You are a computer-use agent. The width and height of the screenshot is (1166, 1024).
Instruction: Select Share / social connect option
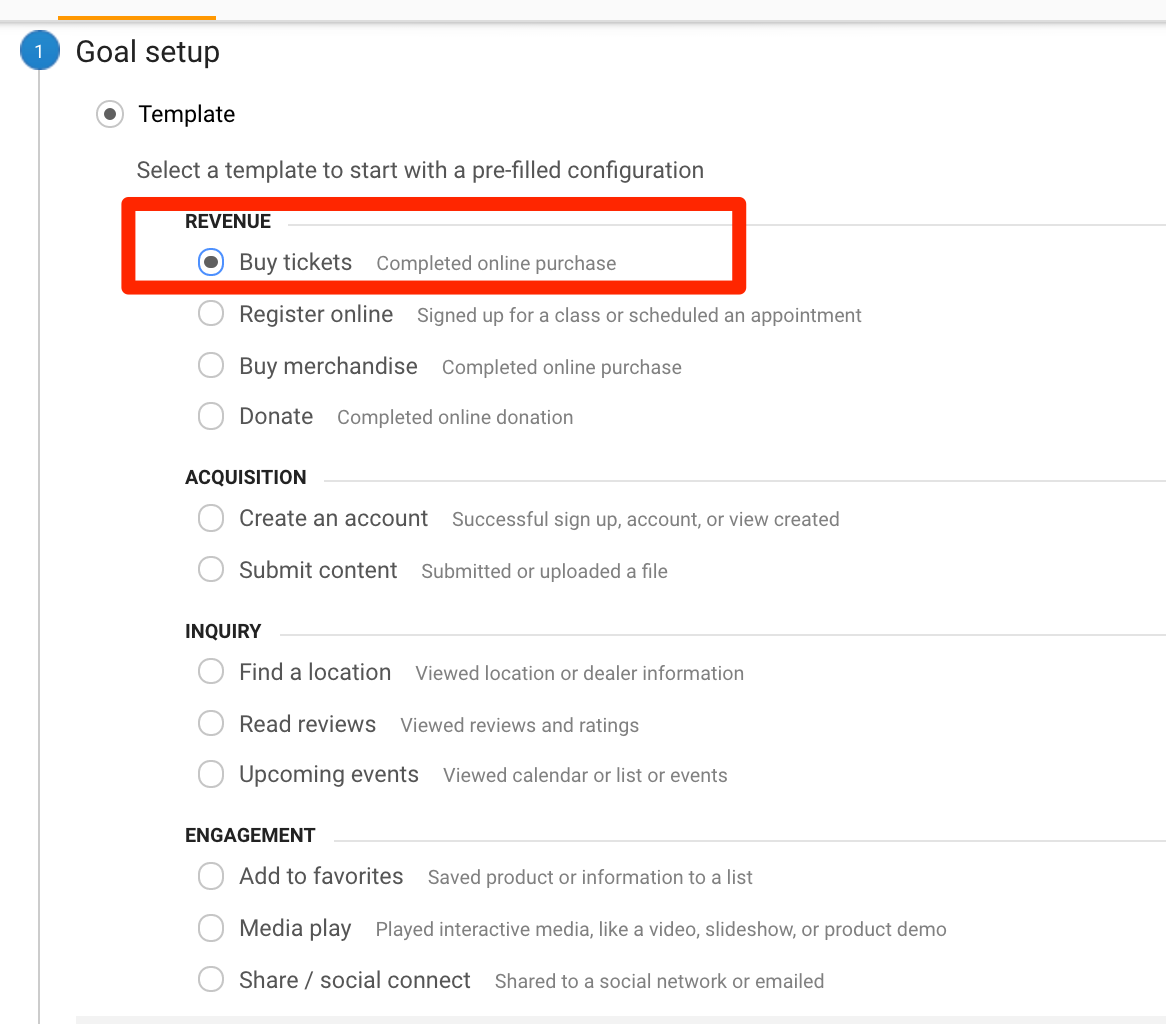click(x=211, y=979)
